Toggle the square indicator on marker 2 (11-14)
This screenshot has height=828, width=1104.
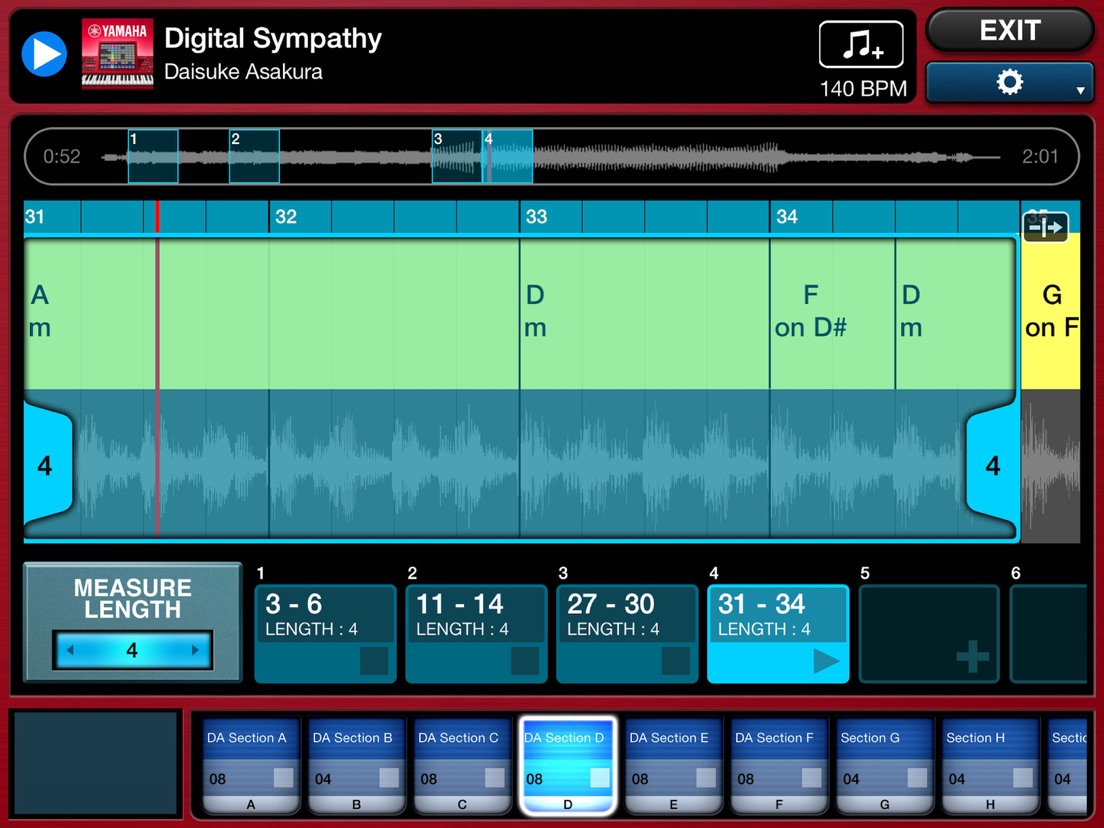pos(525,661)
